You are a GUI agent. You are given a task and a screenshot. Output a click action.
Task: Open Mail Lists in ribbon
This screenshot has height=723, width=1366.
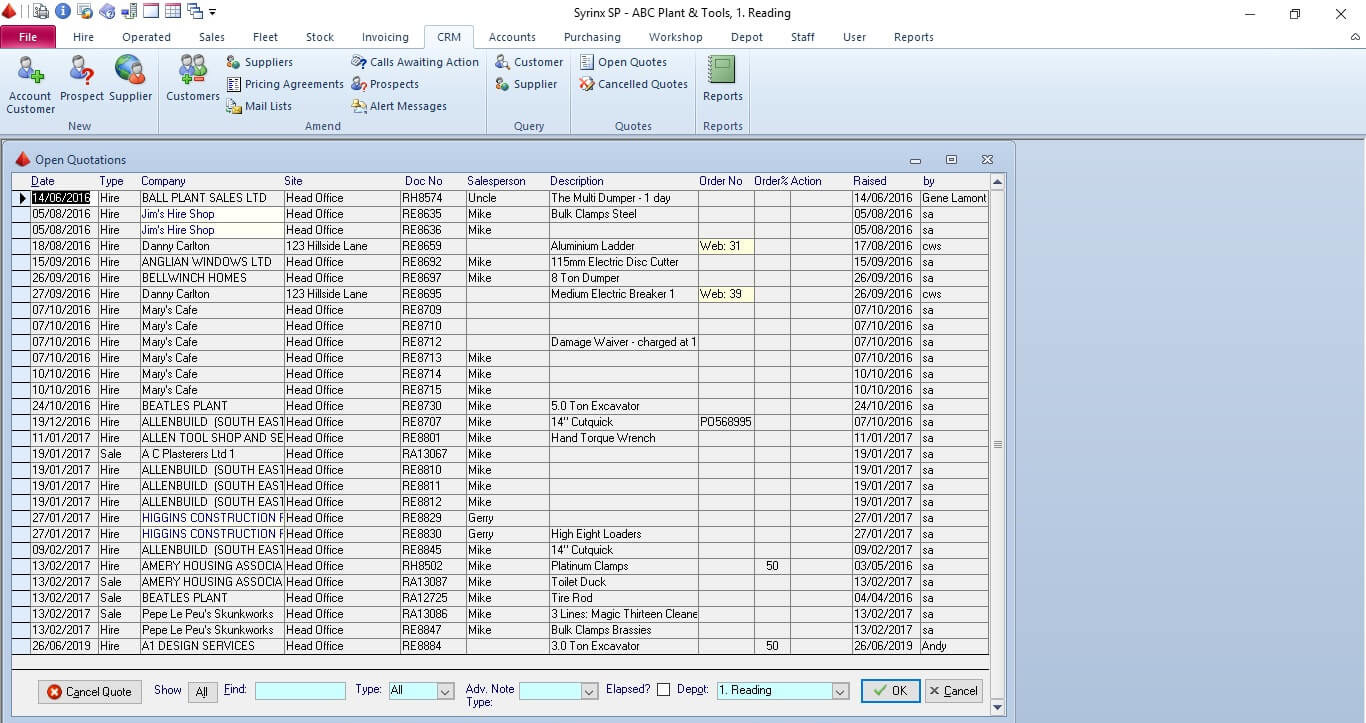coord(259,106)
